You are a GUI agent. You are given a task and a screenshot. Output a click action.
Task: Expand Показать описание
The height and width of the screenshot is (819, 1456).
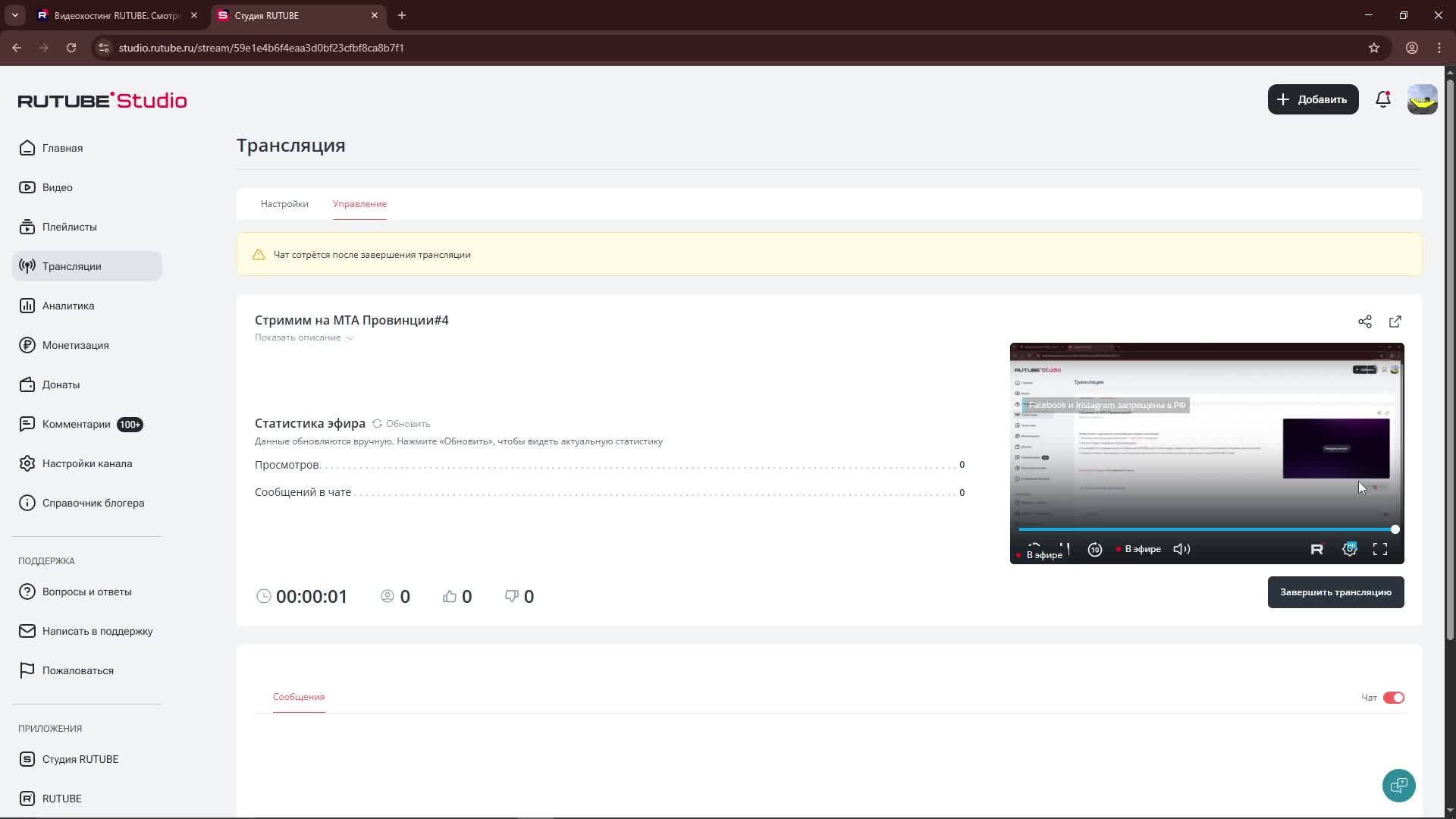(x=304, y=337)
